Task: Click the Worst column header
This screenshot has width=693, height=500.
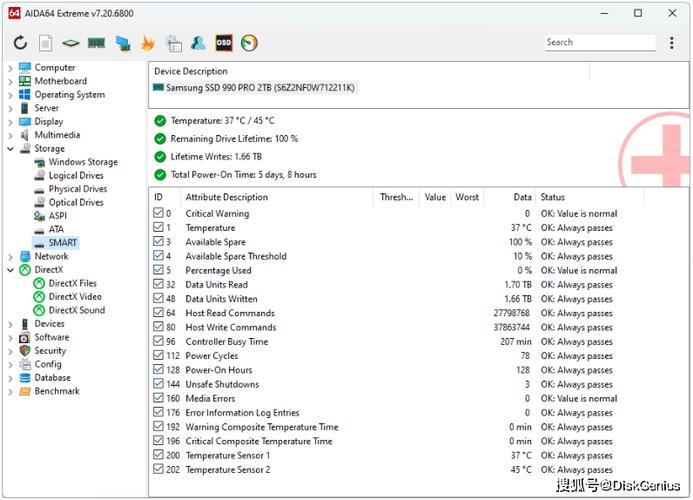Action: 467,197
